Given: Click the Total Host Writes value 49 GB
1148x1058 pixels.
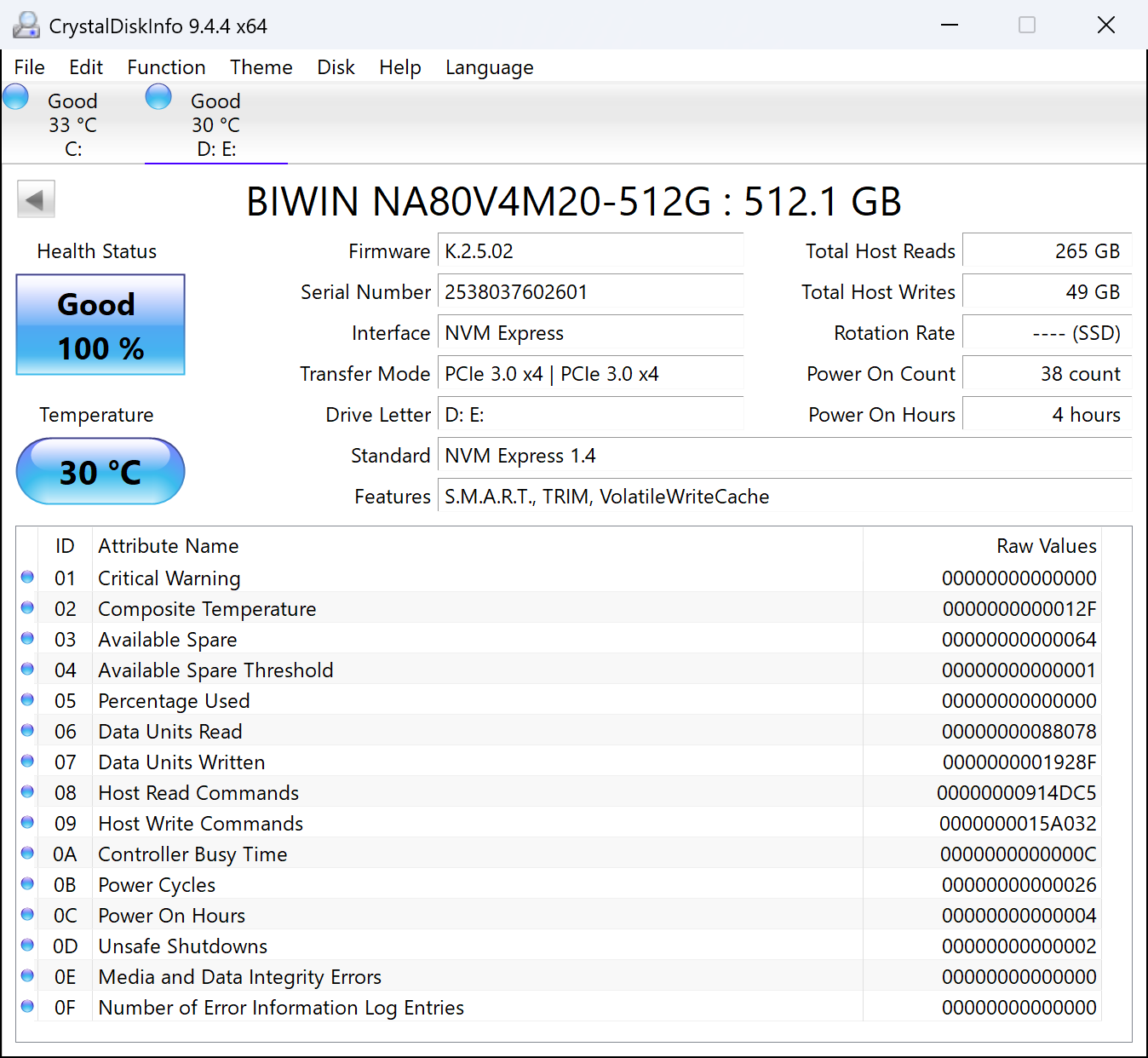Looking at the screenshot, I should tap(1047, 292).
